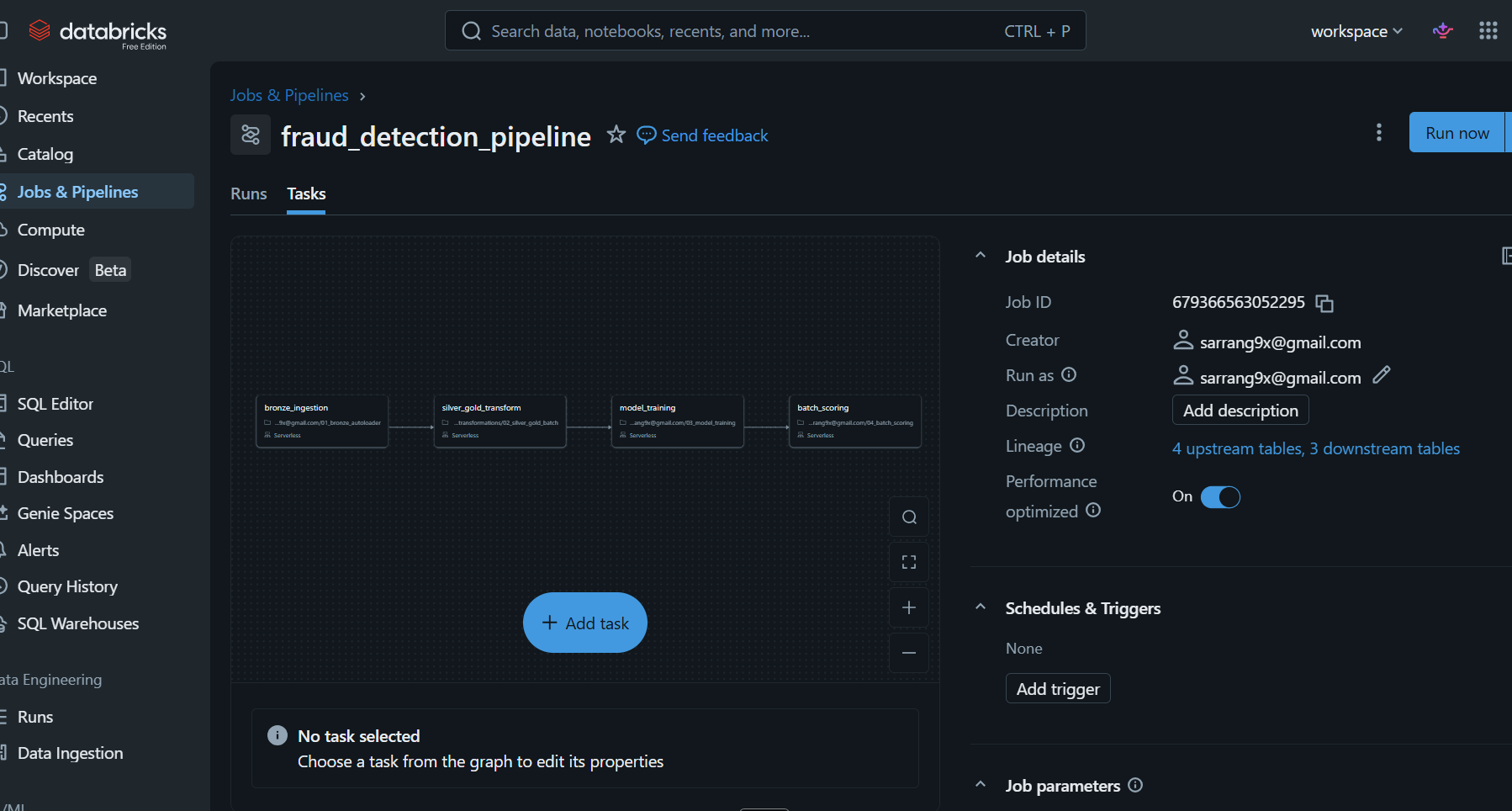1512x811 pixels.
Task: Collapse the Job parameters section
Action: [x=981, y=784]
